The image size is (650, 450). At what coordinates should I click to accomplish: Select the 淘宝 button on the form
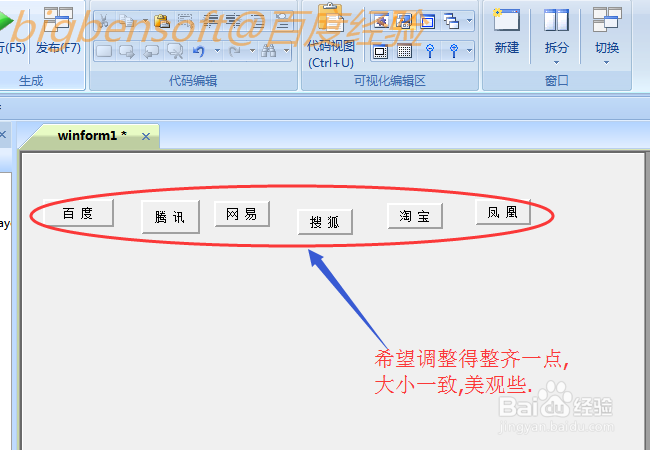coord(415,216)
